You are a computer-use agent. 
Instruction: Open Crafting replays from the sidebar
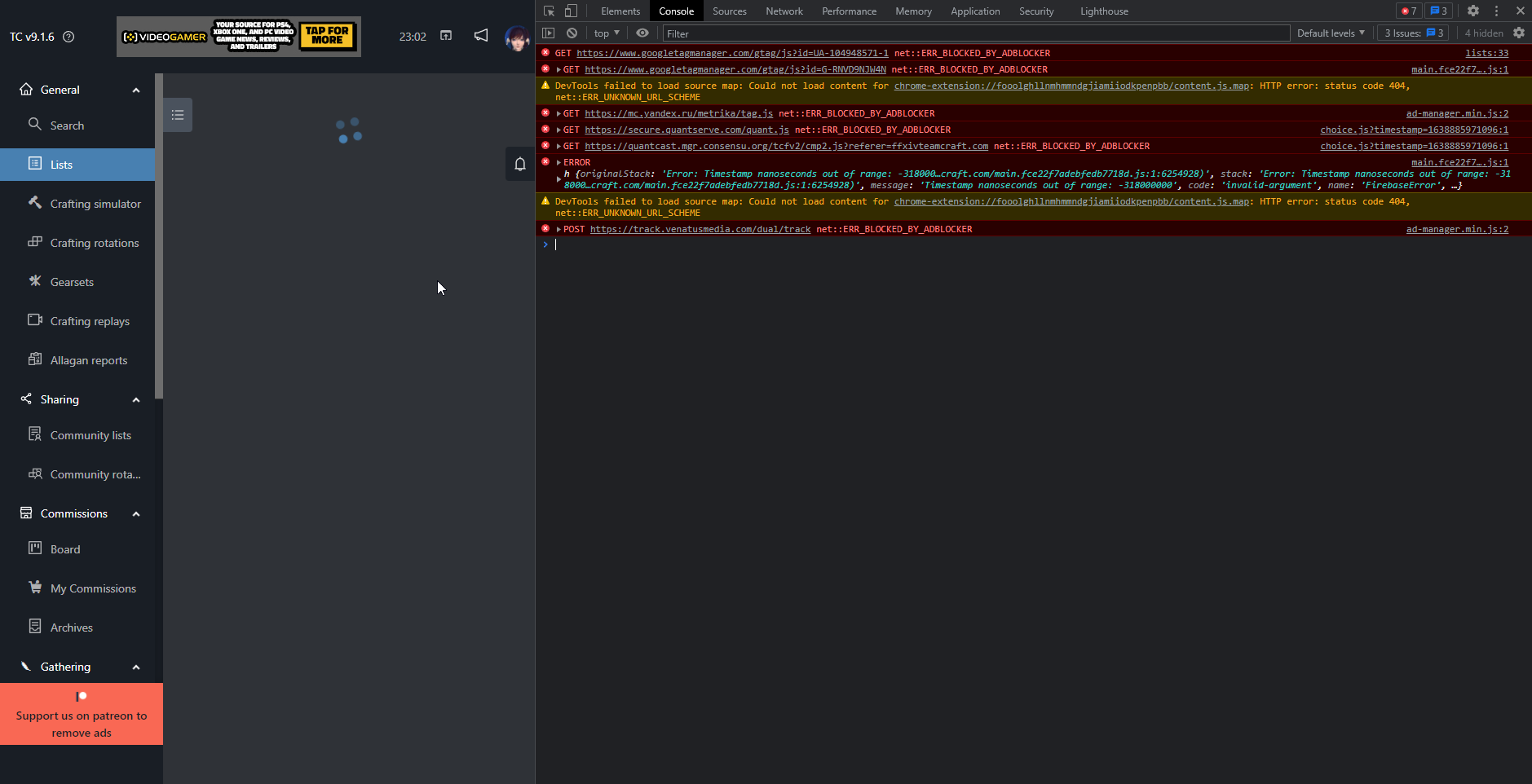coord(90,320)
